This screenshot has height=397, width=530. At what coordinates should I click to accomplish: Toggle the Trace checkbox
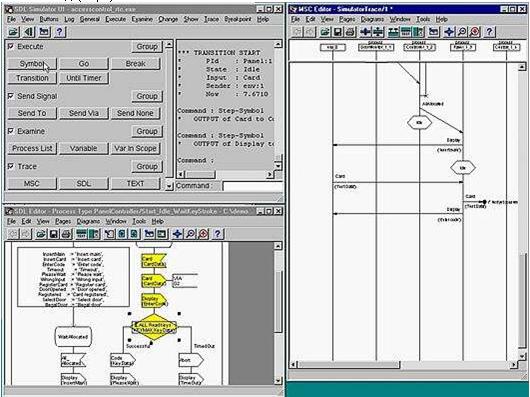click(x=11, y=166)
